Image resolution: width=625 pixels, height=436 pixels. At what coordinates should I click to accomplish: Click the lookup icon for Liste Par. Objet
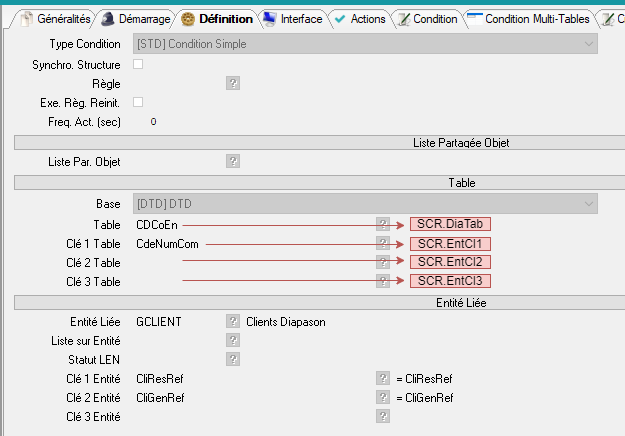click(233, 161)
